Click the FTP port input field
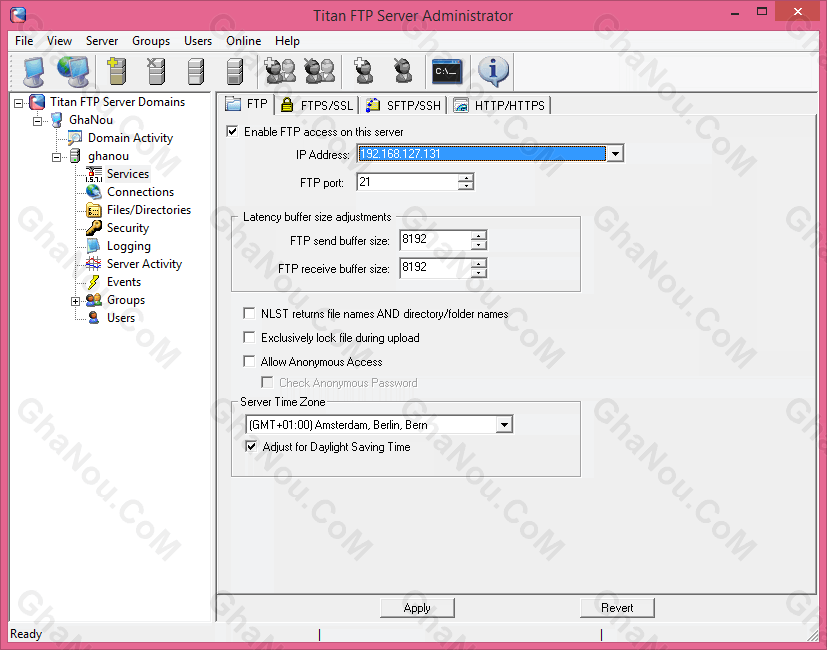The width and height of the screenshot is (827, 650). pos(408,182)
